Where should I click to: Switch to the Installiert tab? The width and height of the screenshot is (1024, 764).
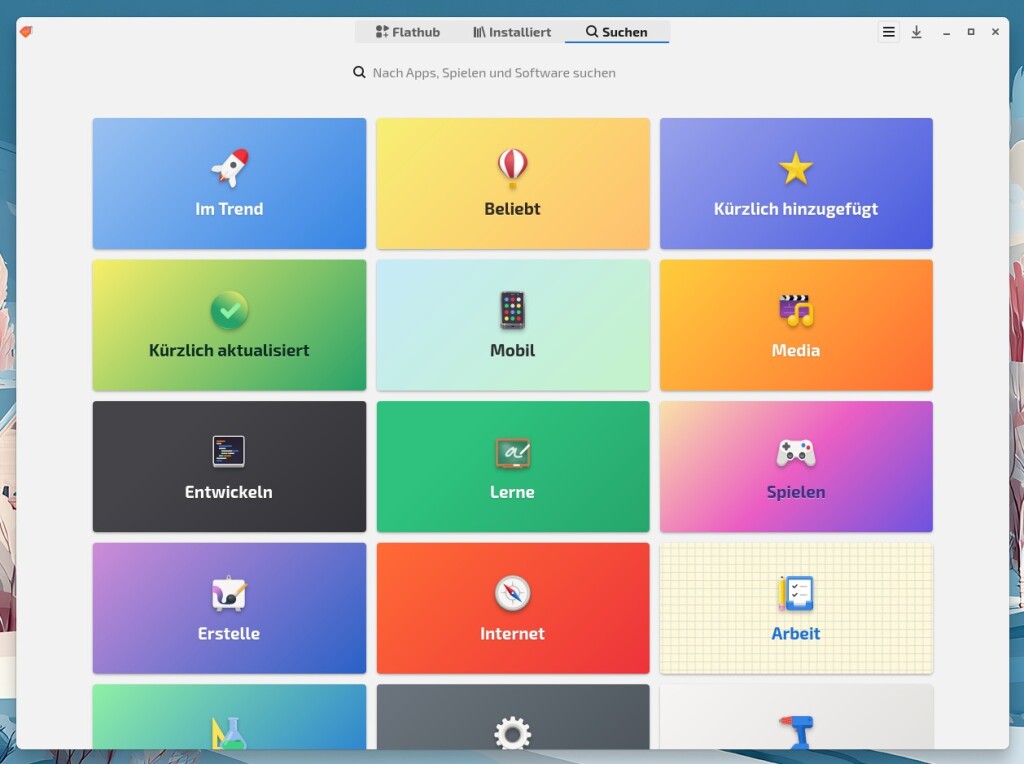pos(512,32)
